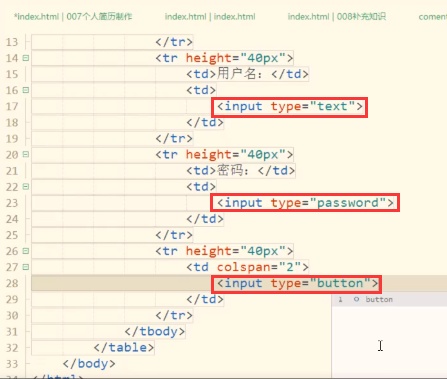Click the </td> tag on line 29
The height and width of the screenshot is (379, 447).
[x=205, y=299]
